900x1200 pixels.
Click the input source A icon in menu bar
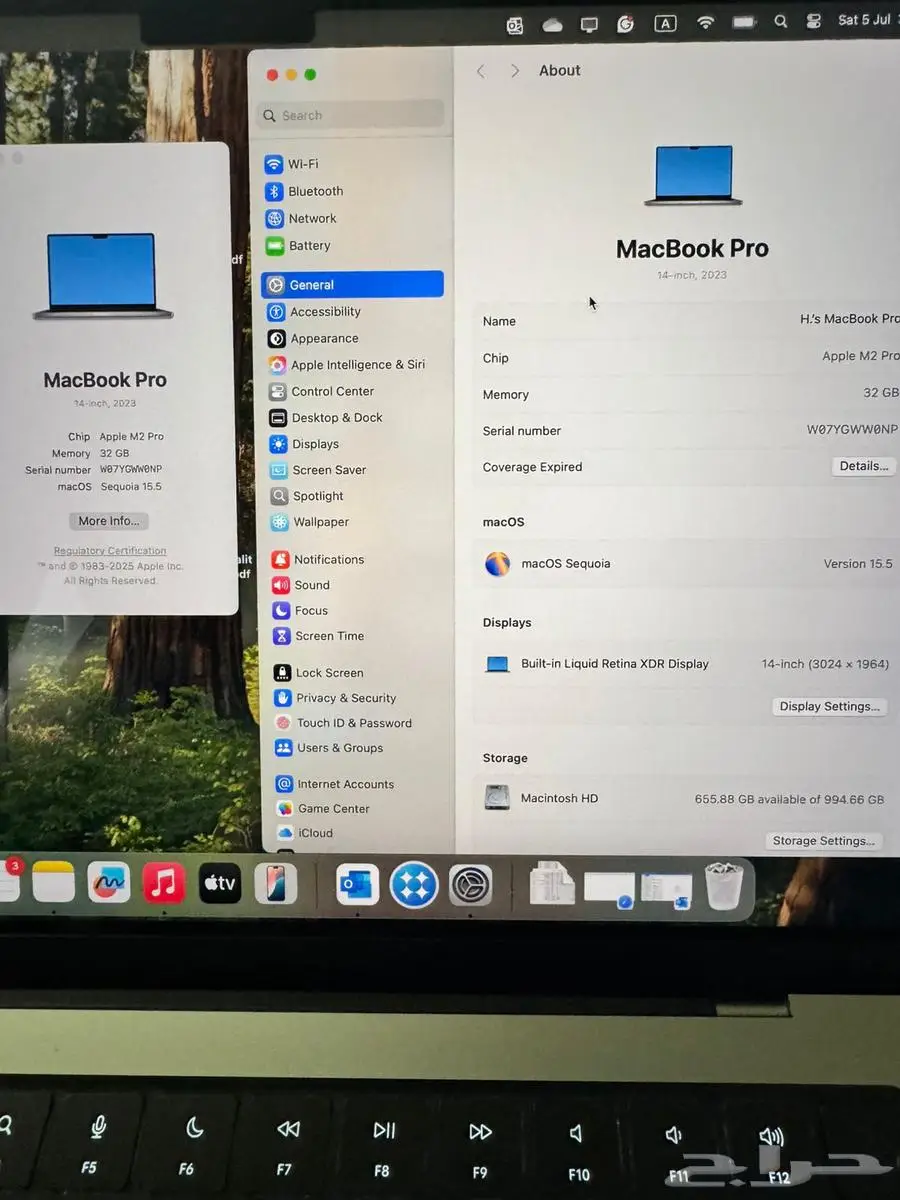tap(666, 23)
